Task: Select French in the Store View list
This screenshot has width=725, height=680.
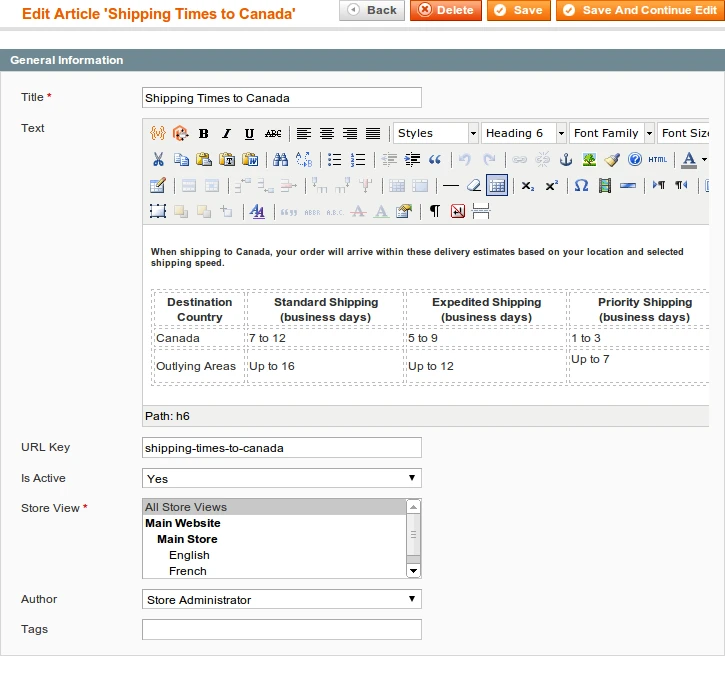Action: (x=188, y=571)
